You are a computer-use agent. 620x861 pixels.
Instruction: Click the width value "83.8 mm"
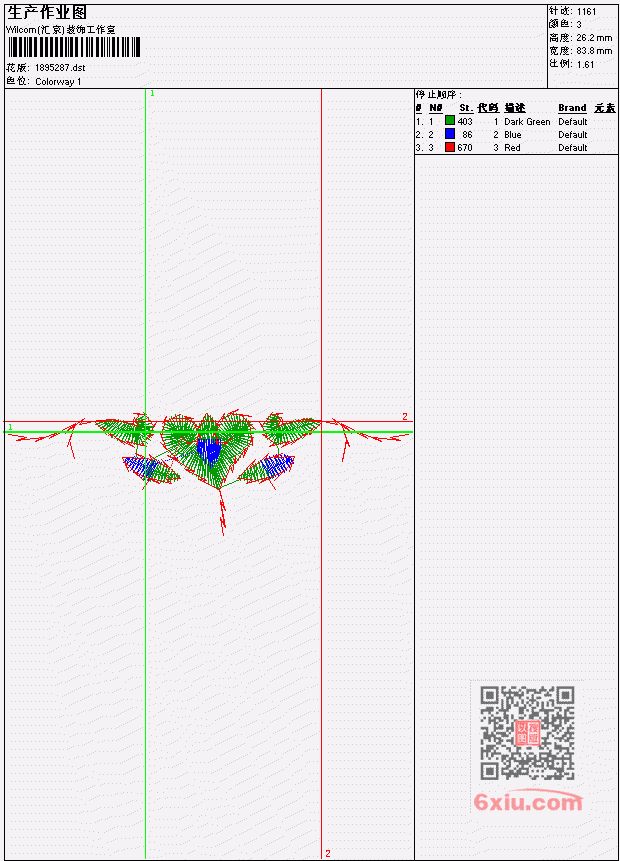coord(594,51)
